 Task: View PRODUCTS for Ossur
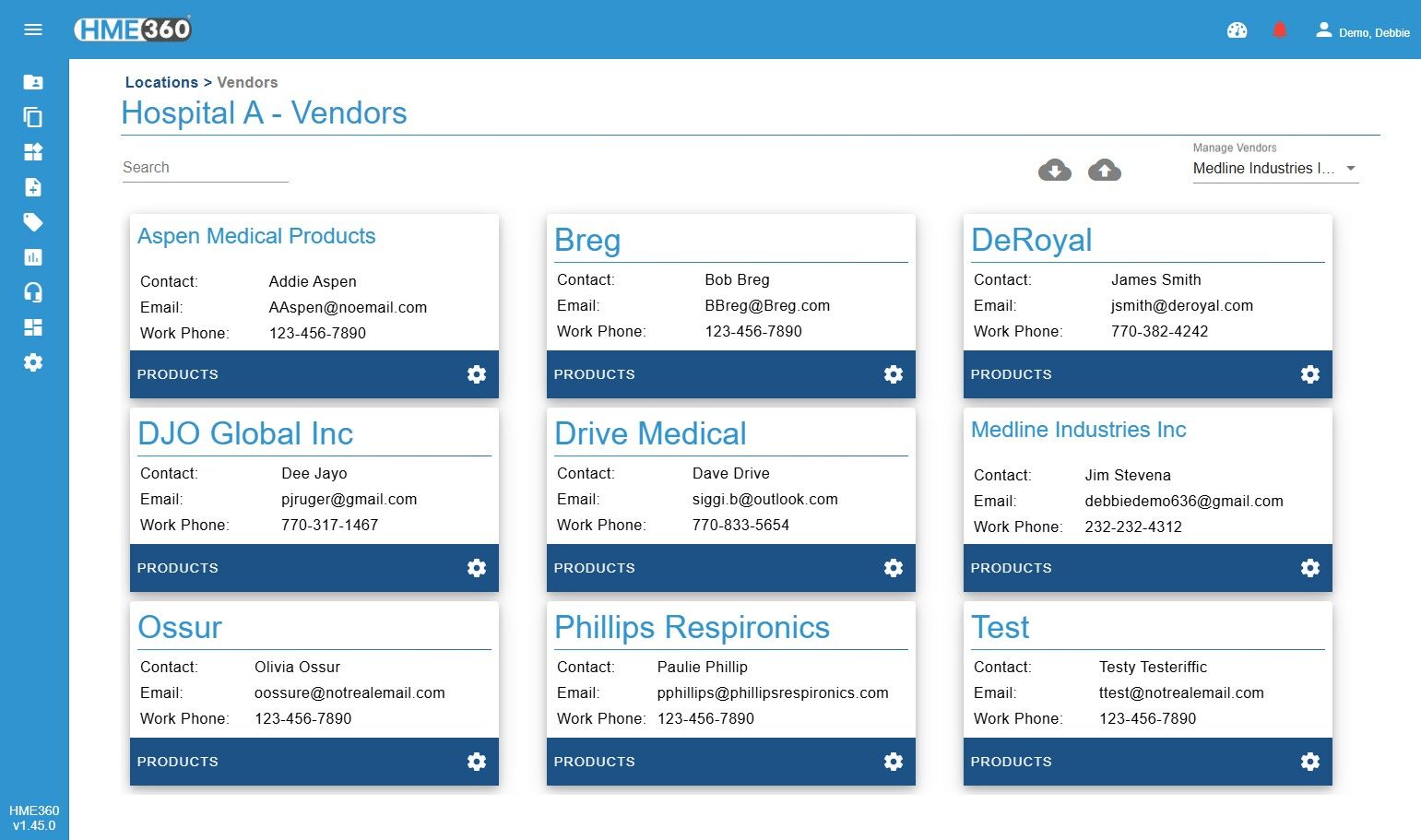point(178,762)
